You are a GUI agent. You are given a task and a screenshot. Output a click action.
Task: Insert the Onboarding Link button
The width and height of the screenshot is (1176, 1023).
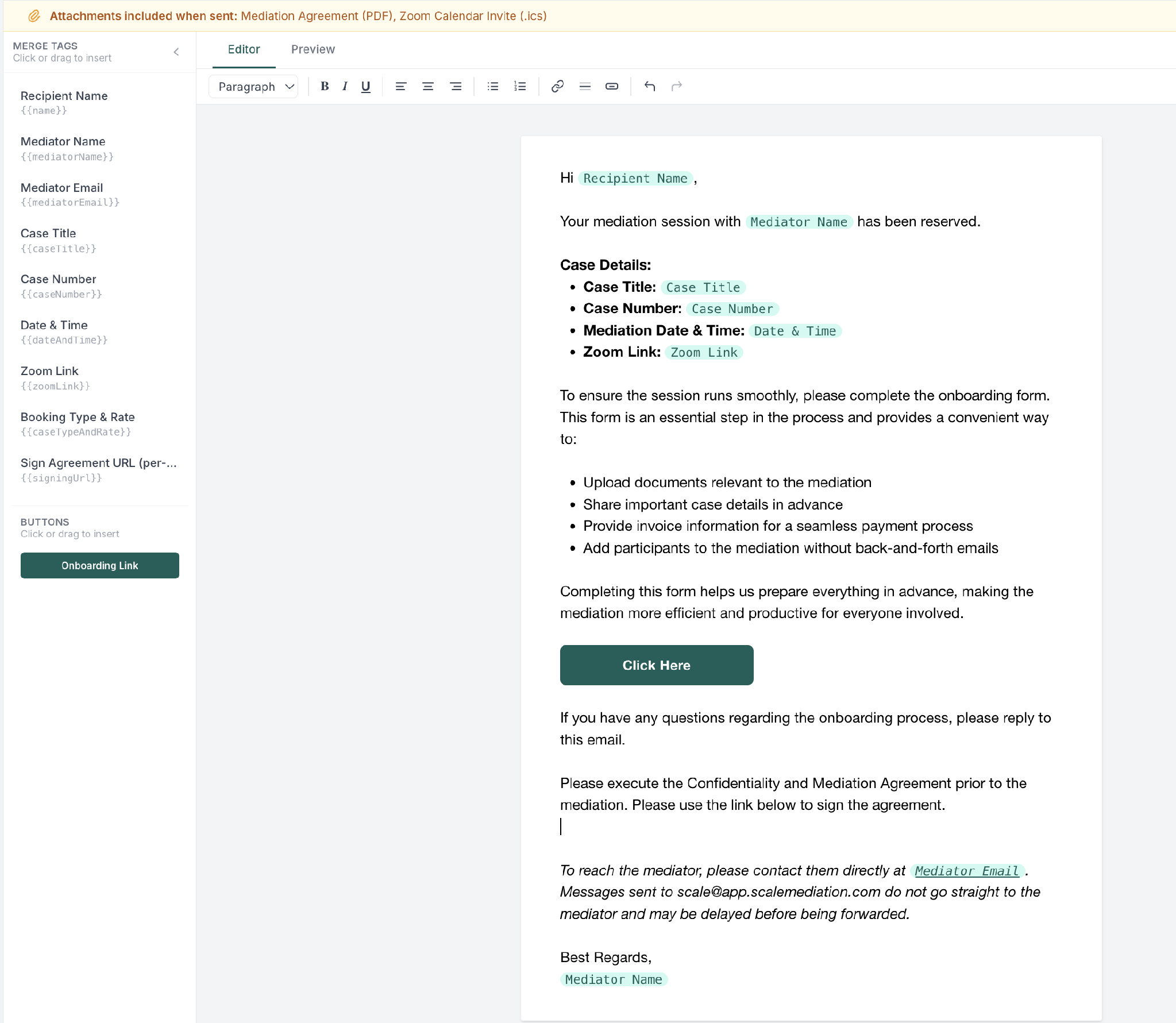(100, 565)
